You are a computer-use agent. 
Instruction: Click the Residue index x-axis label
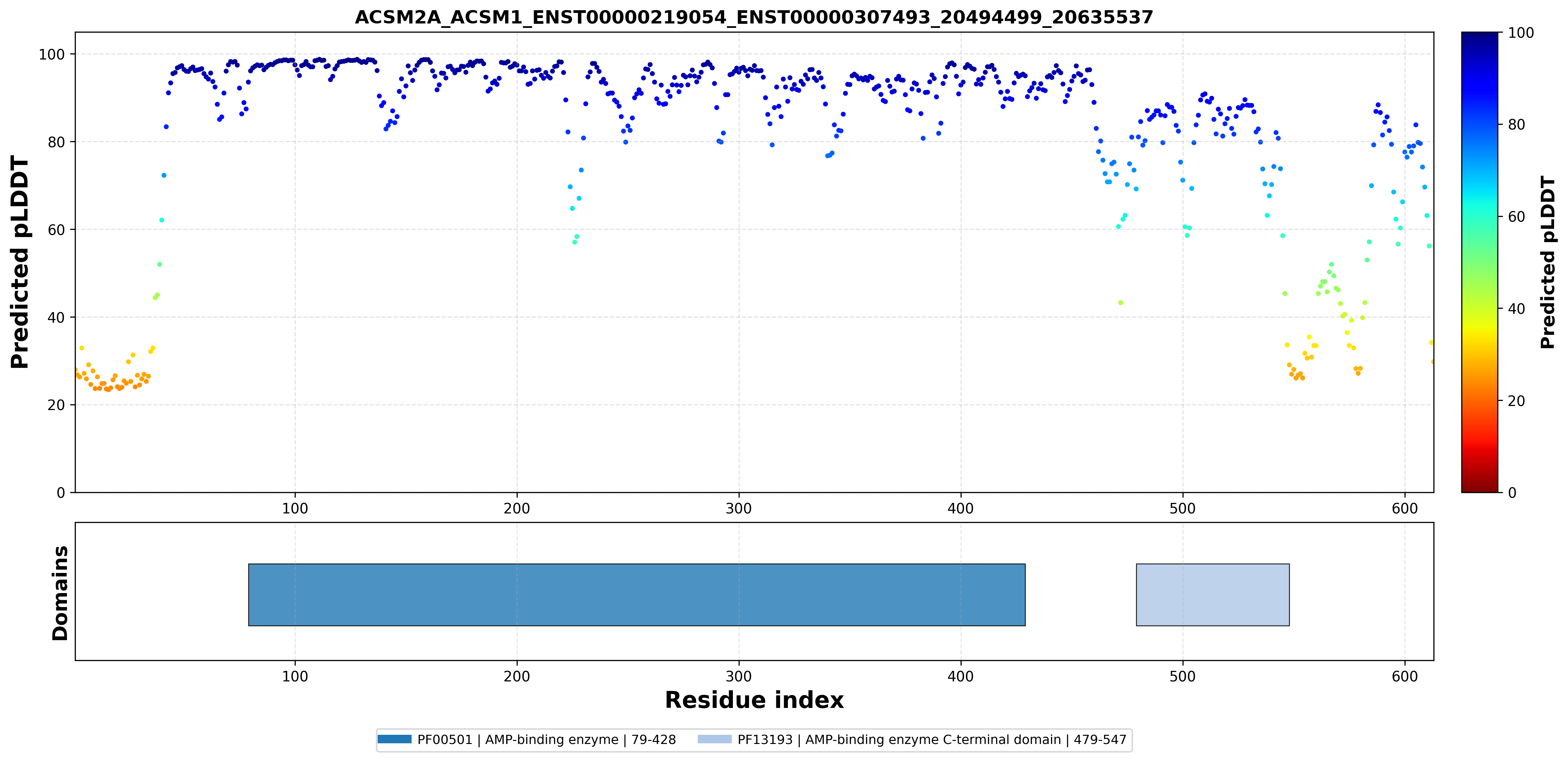(x=754, y=700)
